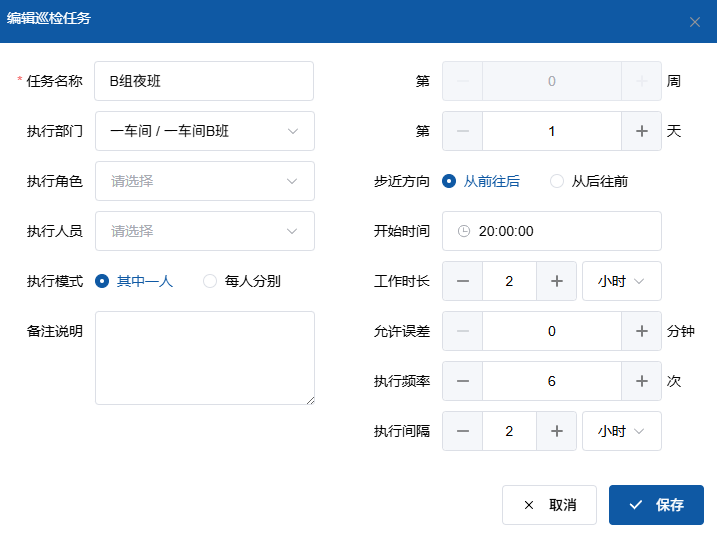Screen dimensions: 717x536
Task: Open the 工作时长 unit dropdown (小时)
Action: click(621, 281)
